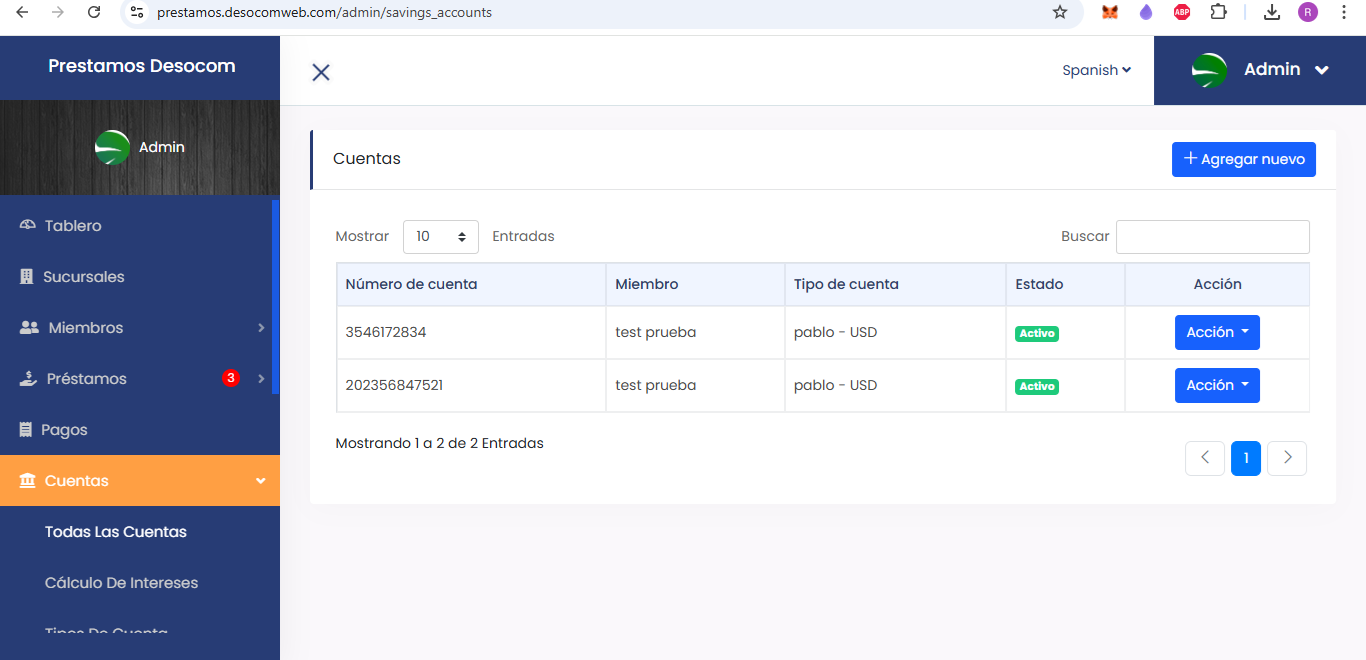1366x660 pixels.
Task: Focus the Buscar search field
Action: [x=1212, y=237]
